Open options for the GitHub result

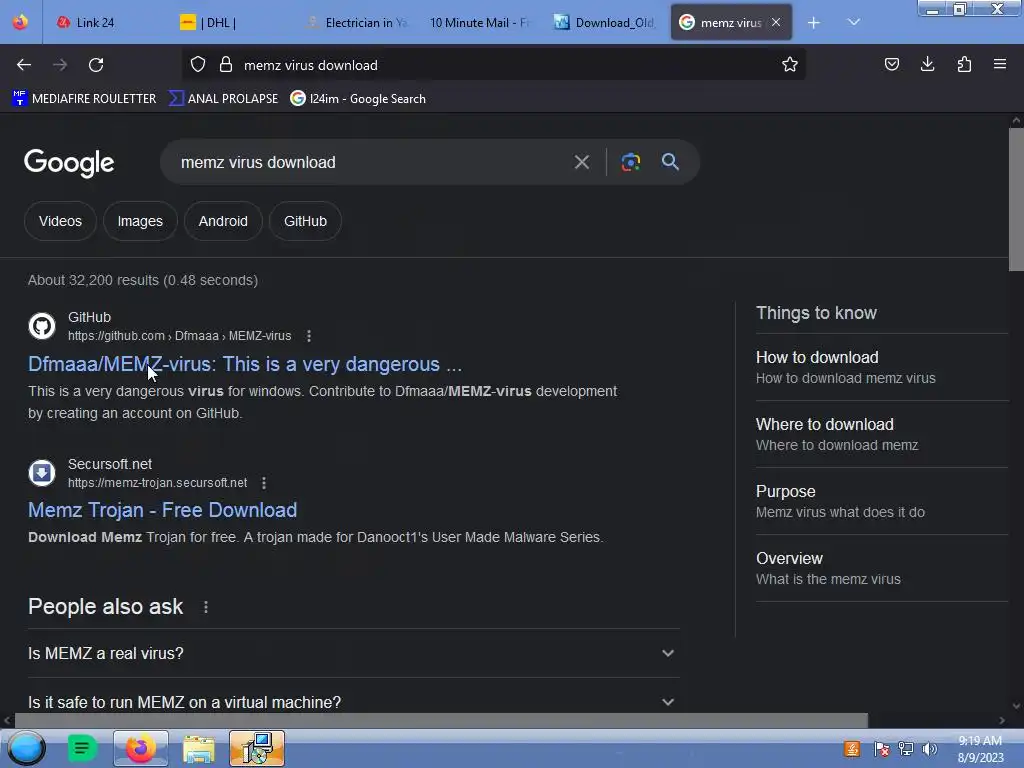tap(309, 336)
